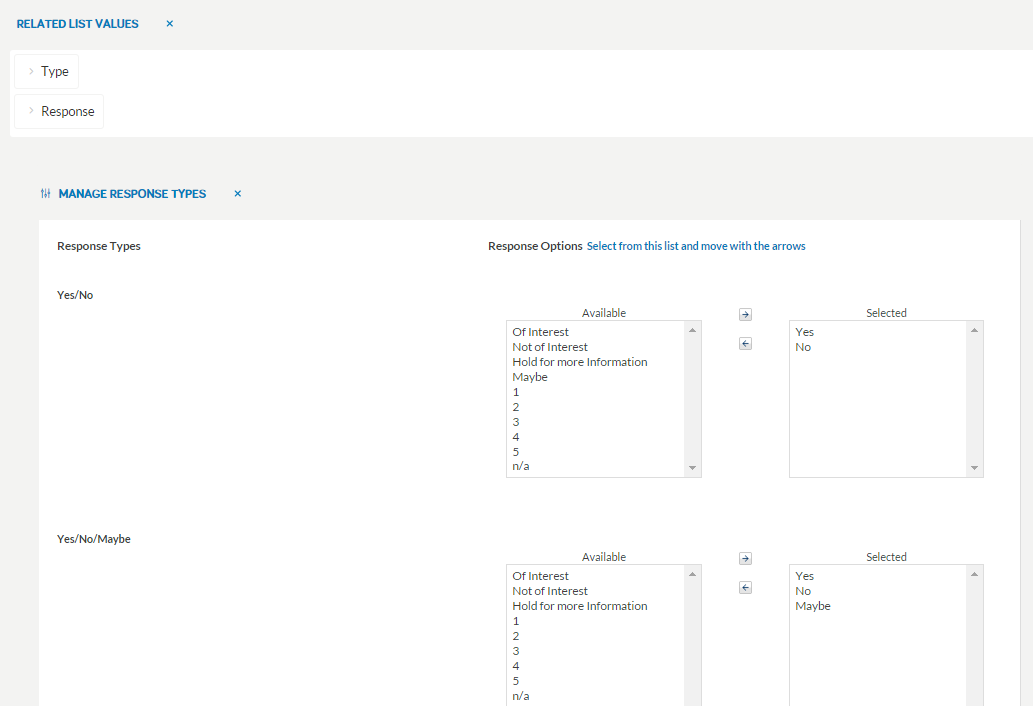Move option right in Yes/No/Maybe row

tap(745, 558)
